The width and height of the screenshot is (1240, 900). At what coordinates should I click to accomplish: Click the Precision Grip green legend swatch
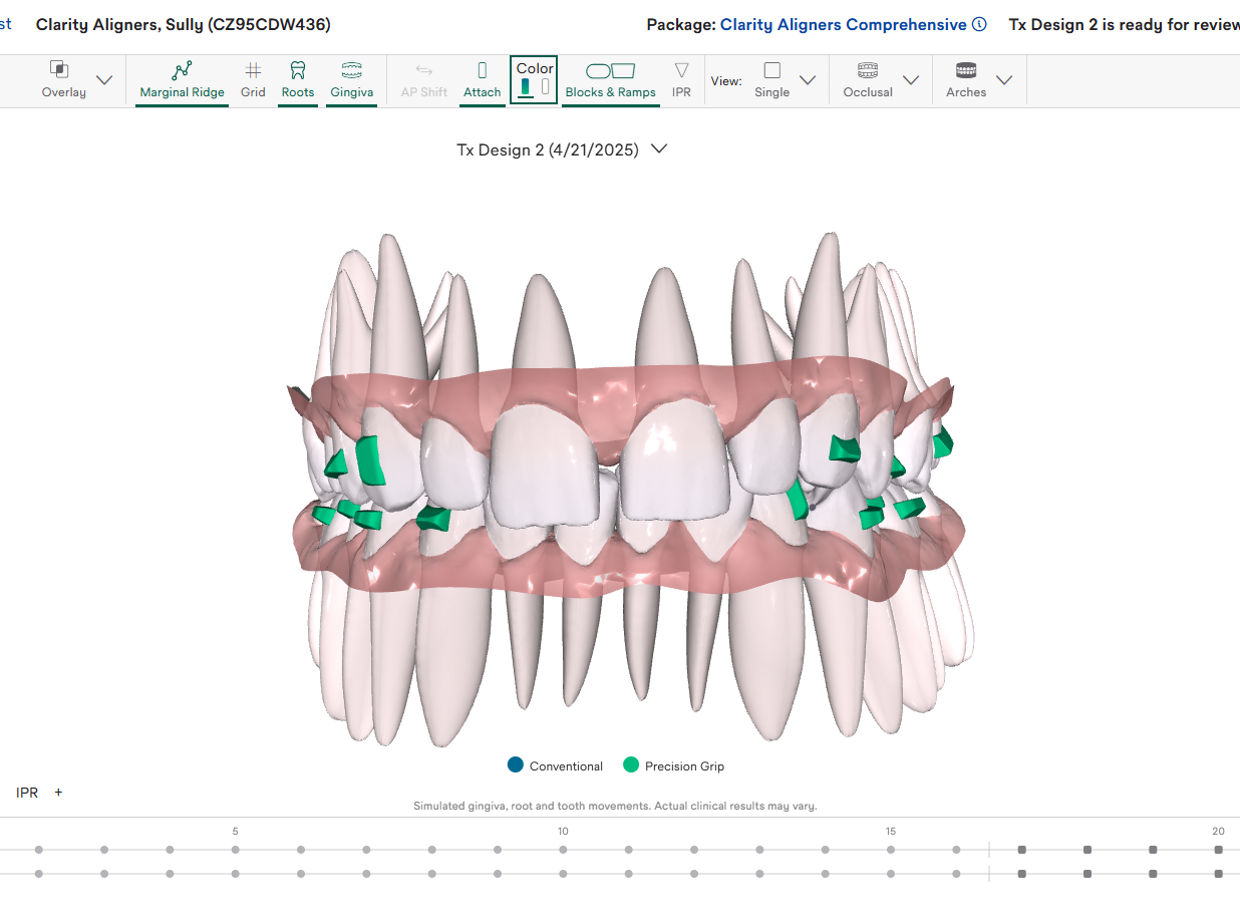coord(631,765)
